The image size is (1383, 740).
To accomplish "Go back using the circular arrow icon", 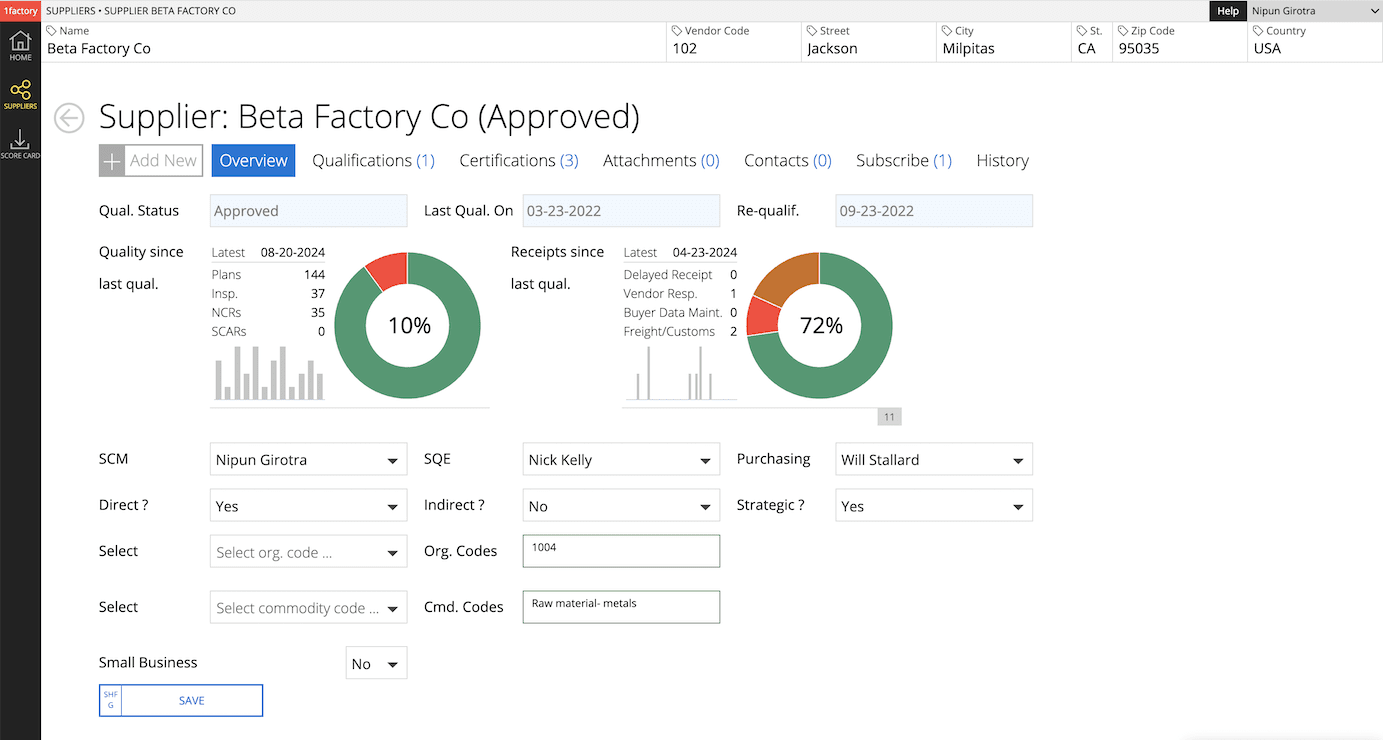I will 68,117.
